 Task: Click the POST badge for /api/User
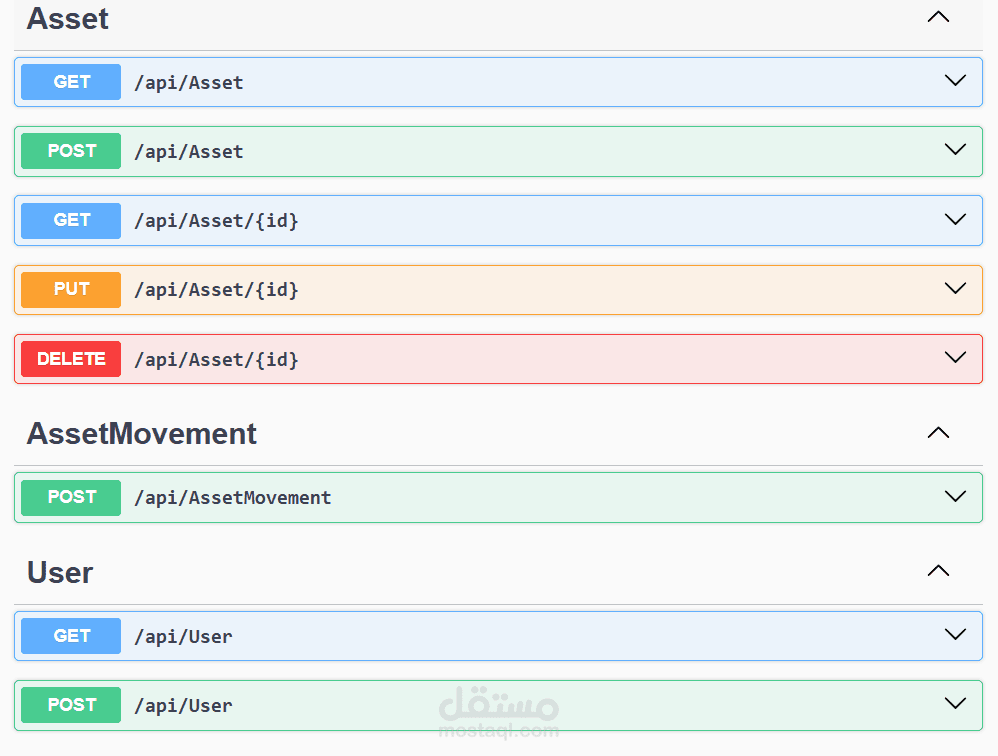tap(71, 704)
